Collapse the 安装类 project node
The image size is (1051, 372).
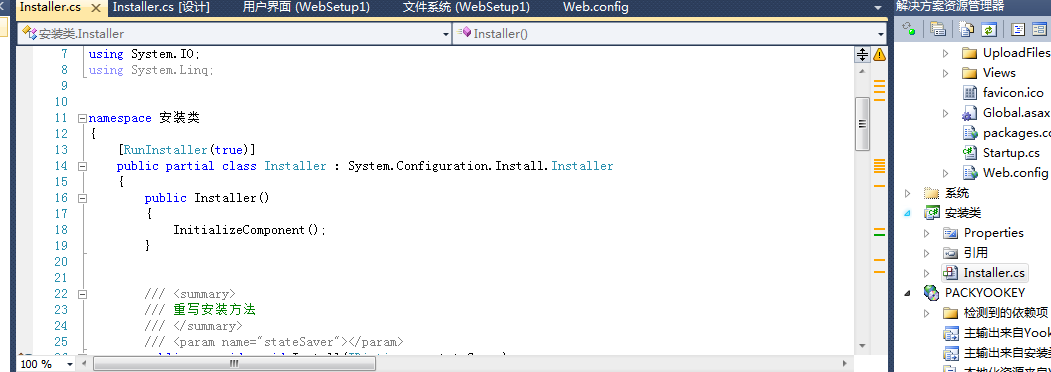(x=908, y=213)
